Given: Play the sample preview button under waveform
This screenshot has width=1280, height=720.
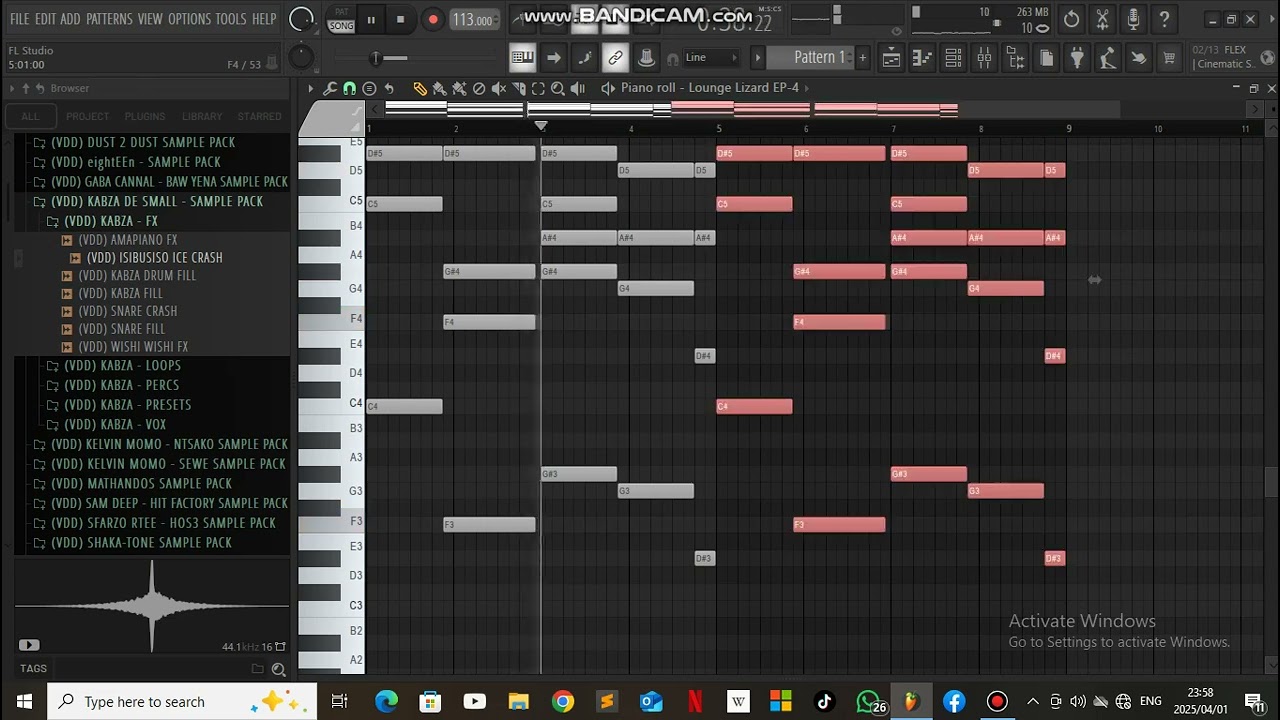Looking at the screenshot, I should click(29, 646).
